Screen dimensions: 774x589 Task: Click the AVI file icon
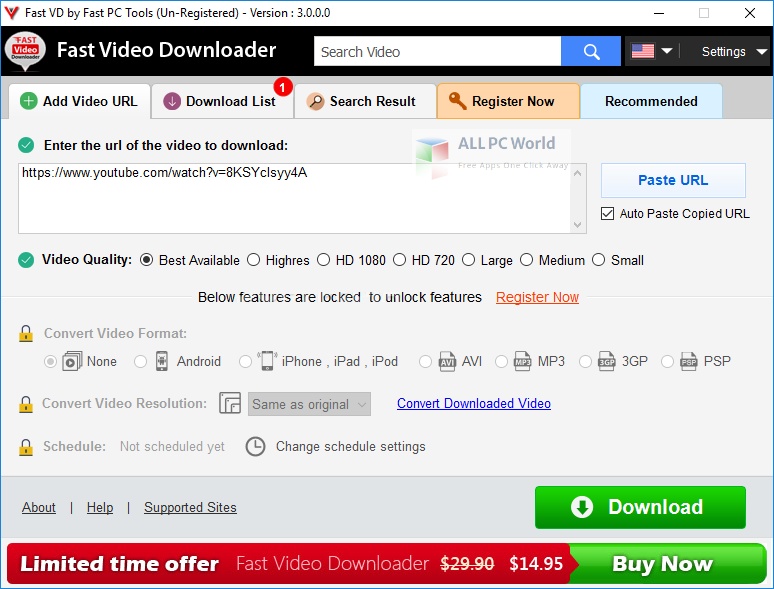point(447,361)
